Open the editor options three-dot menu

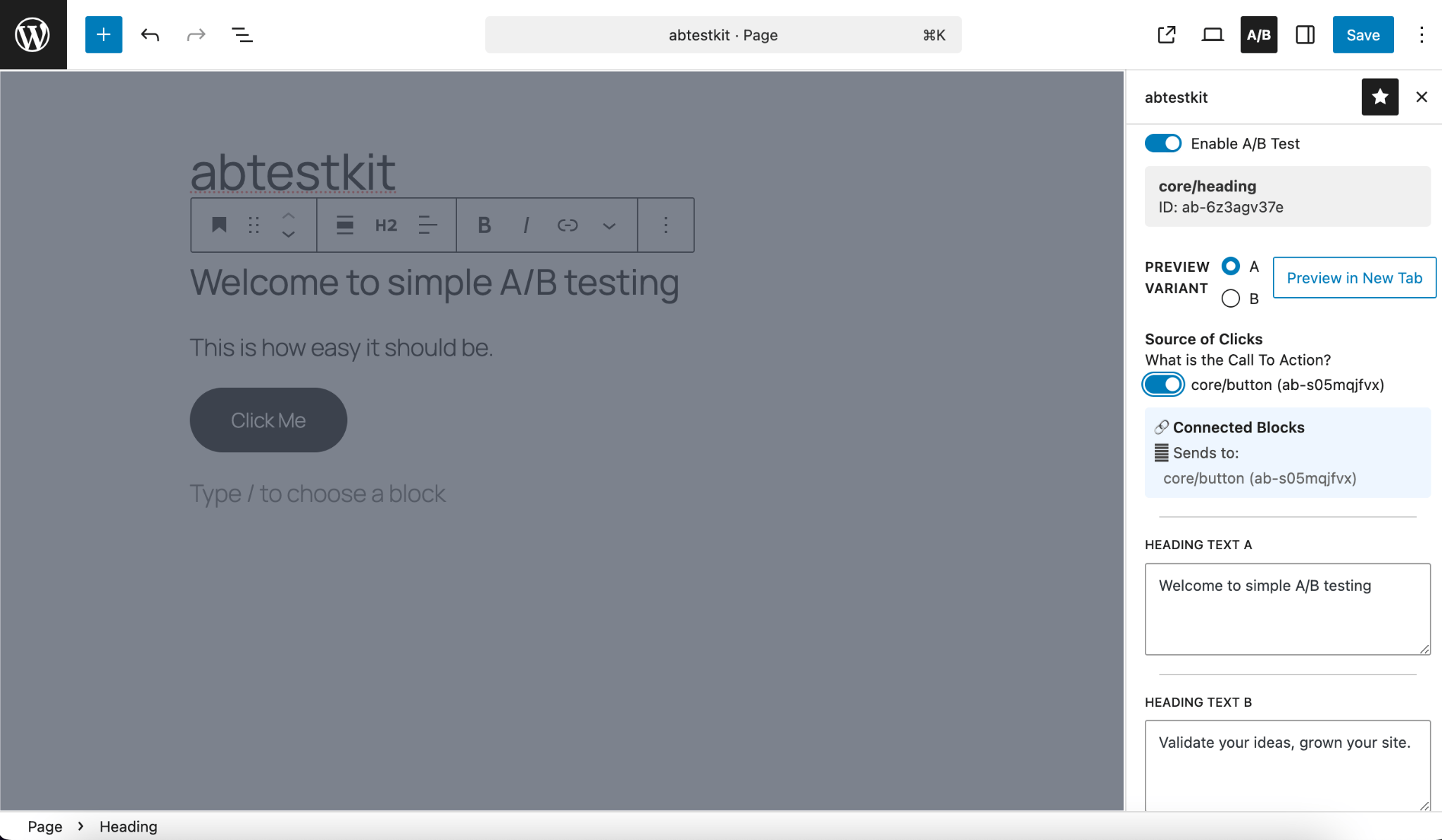[x=1422, y=35]
